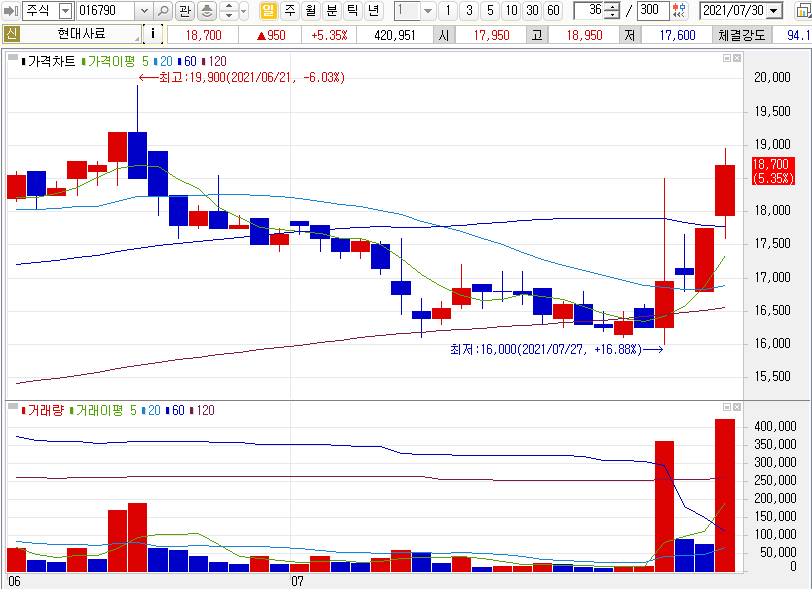The image size is (812, 589).
Task: Click the change rate +5.35%
Action: [x=329, y=35]
